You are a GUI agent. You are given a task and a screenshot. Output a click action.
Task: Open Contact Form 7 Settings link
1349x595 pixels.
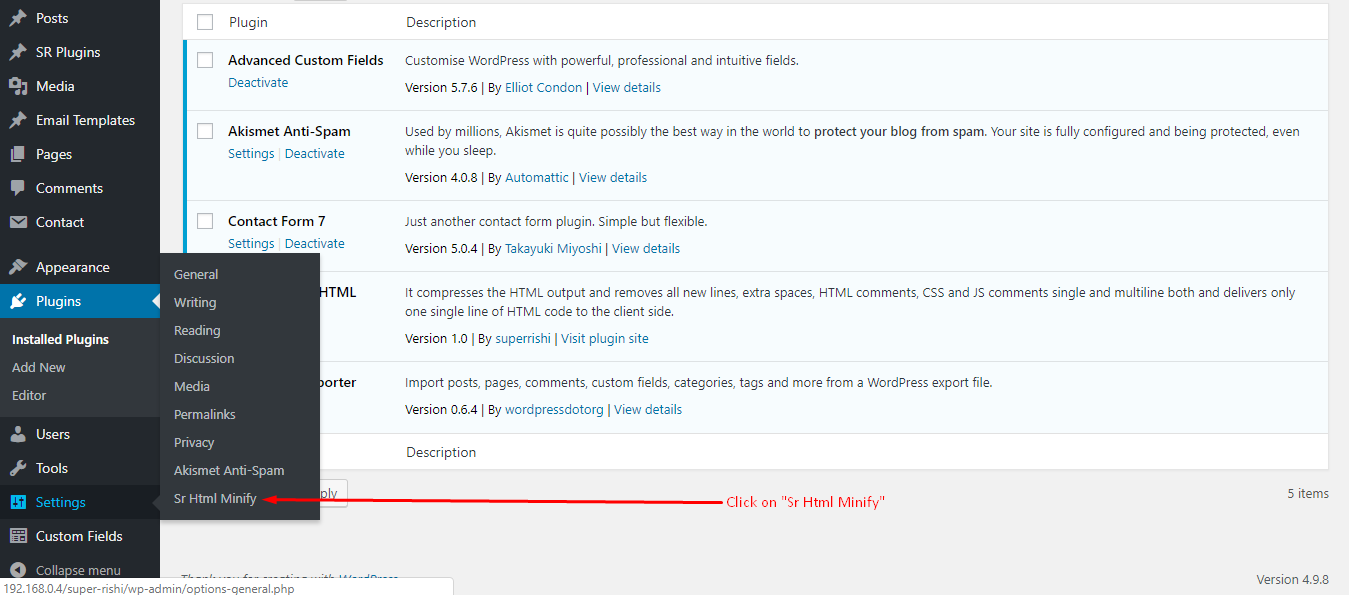point(251,244)
